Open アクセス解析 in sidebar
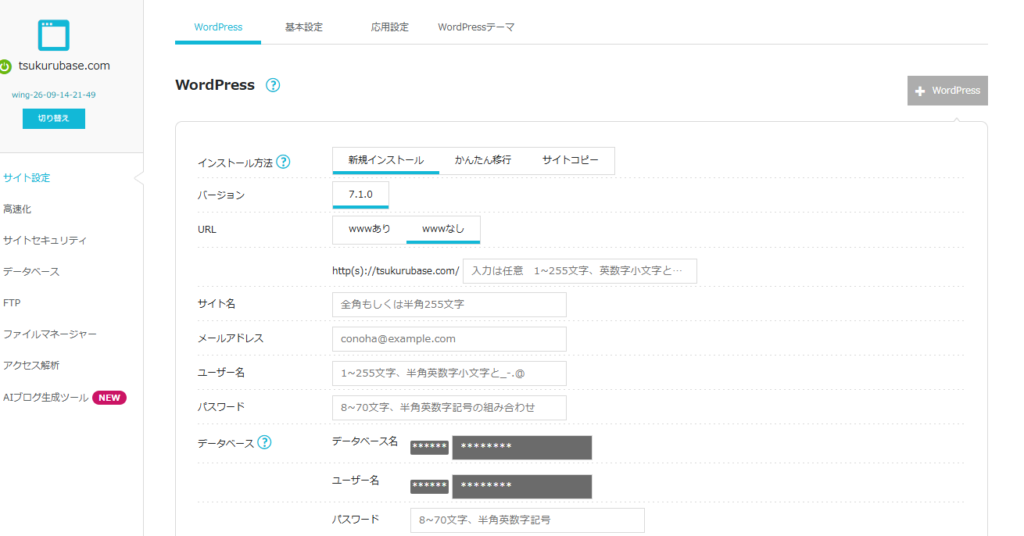Image resolution: width=1024 pixels, height=536 pixels. [31, 366]
